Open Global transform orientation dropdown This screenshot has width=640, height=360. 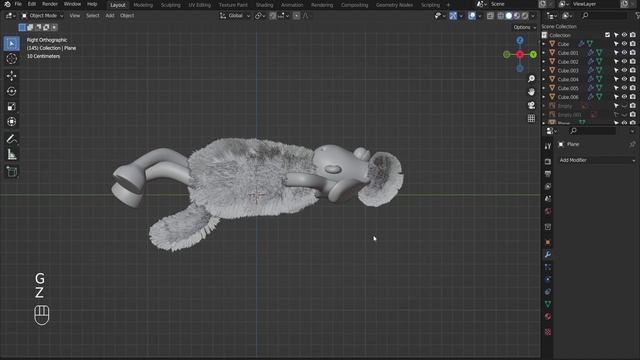point(235,16)
